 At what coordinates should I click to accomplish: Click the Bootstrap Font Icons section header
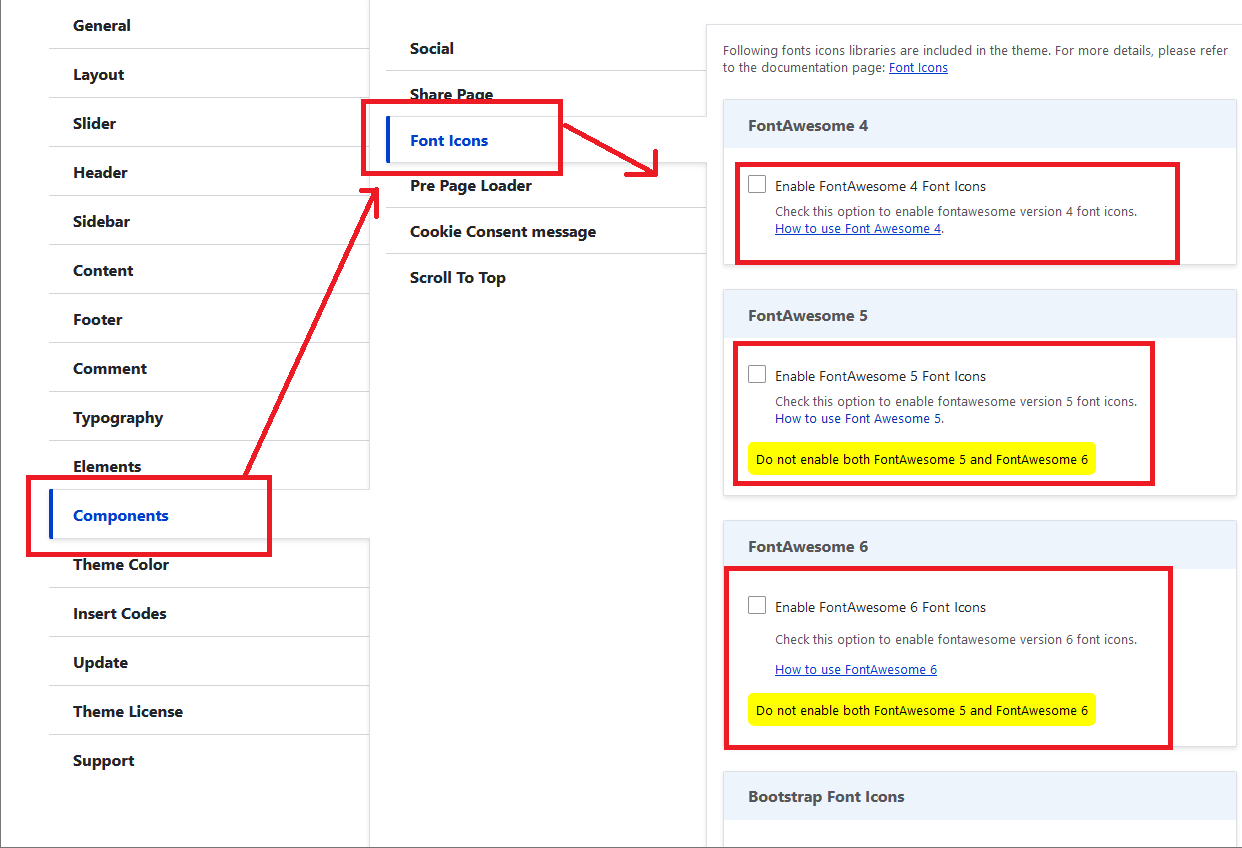click(x=826, y=797)
